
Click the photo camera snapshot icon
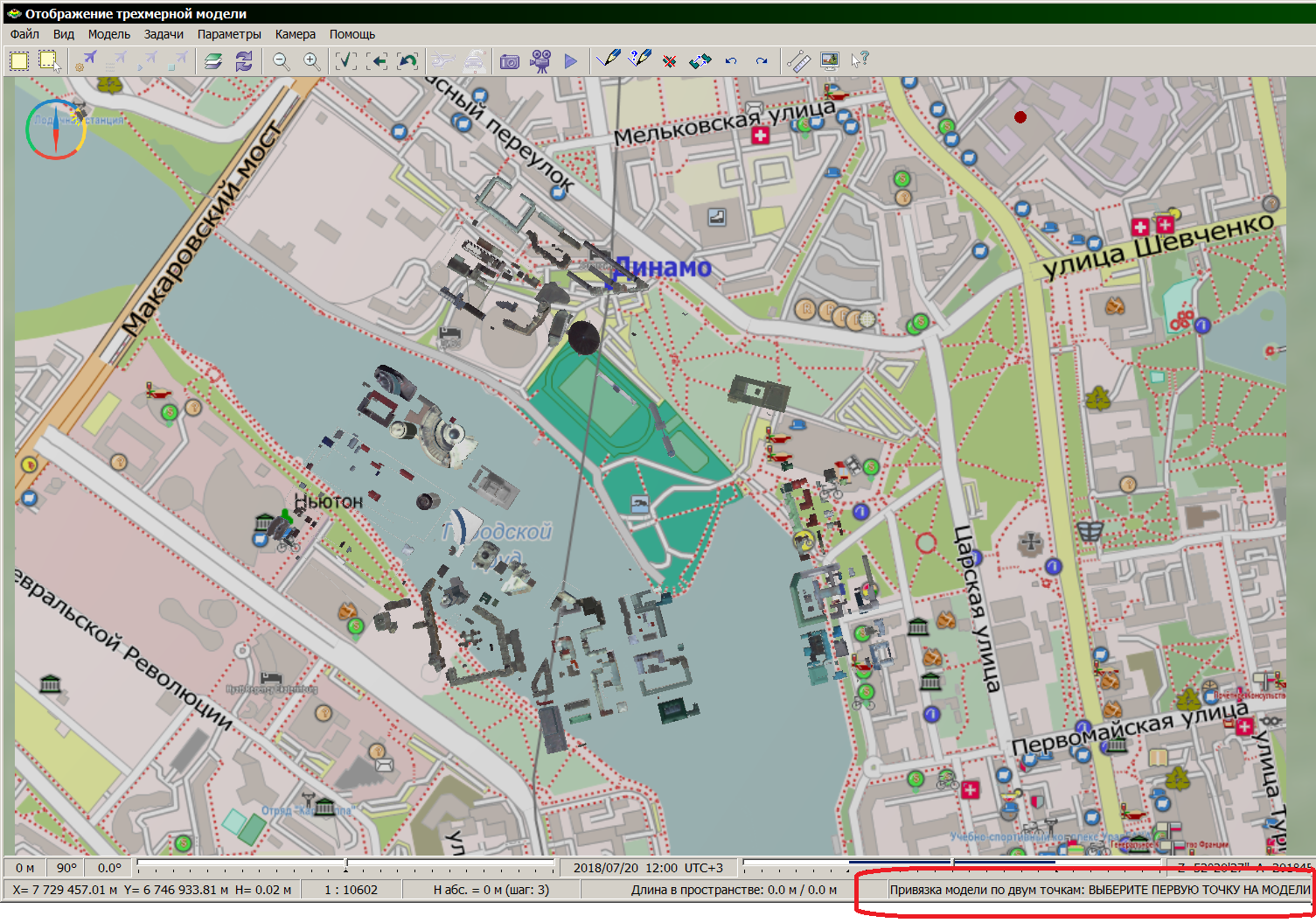[x=510, y=61]
